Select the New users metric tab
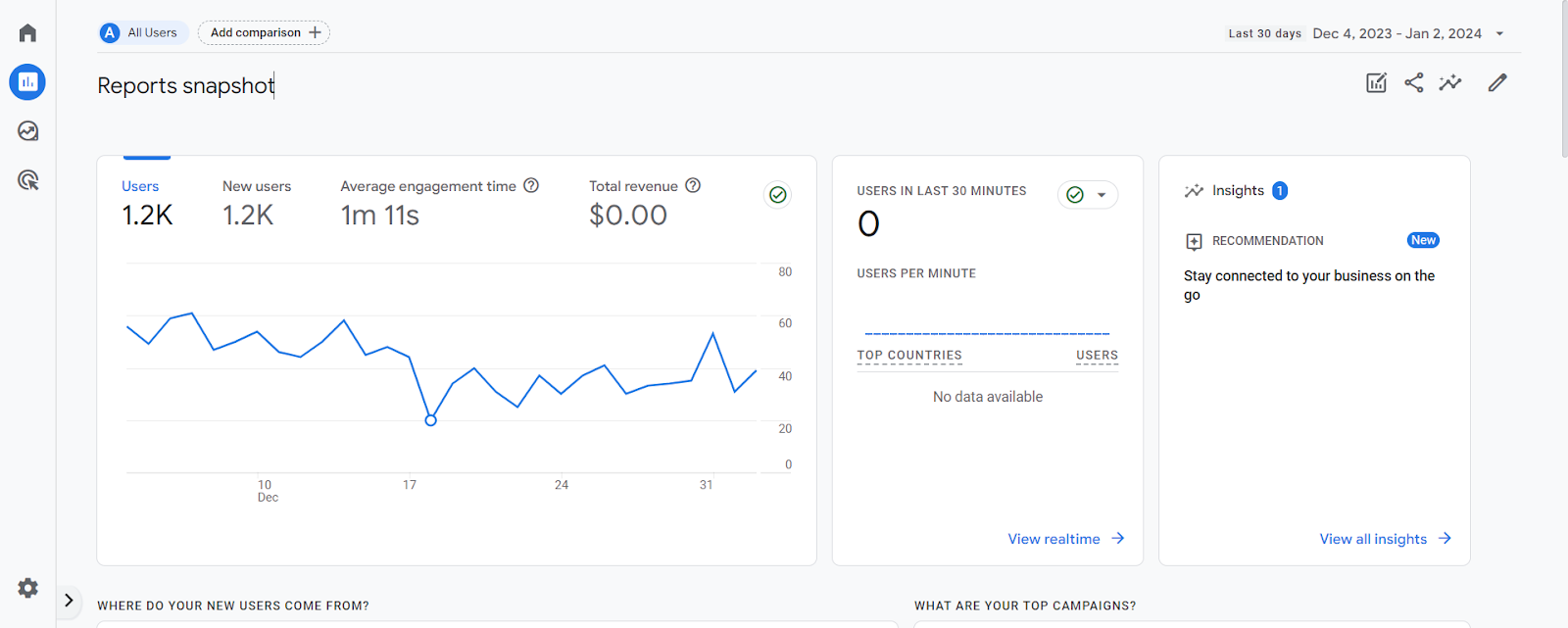The width and height of the screenshot is (1568, 628). (257, 204)
